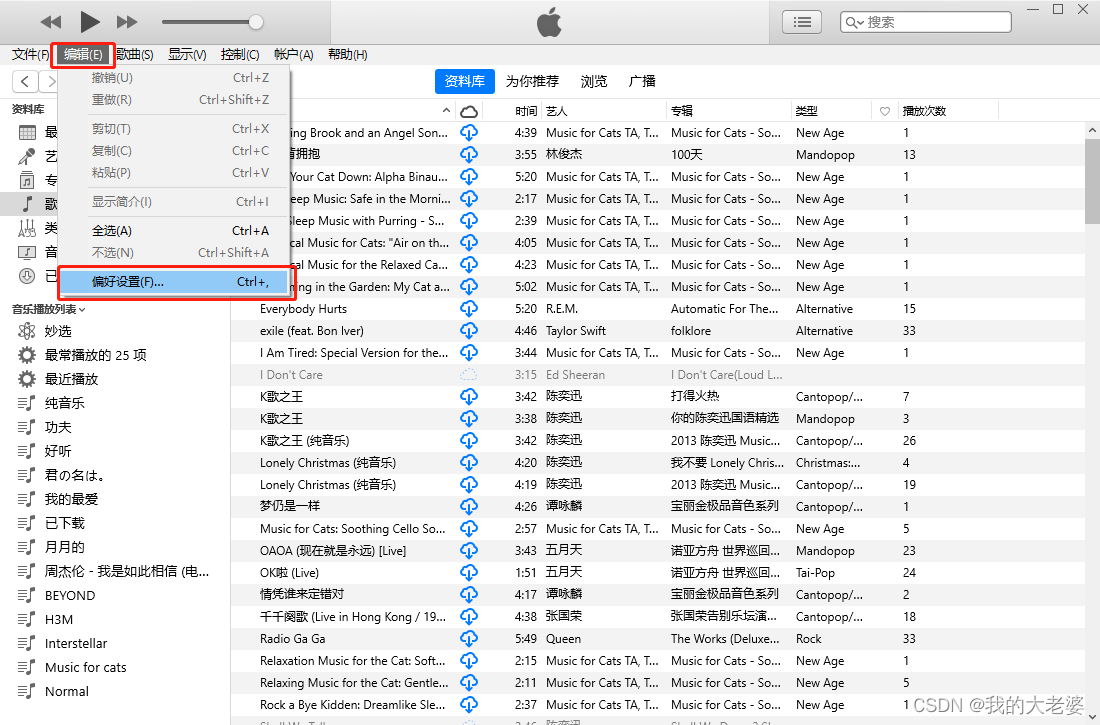
Task: Click the volume slider knob
Action: tap(256, 22)
